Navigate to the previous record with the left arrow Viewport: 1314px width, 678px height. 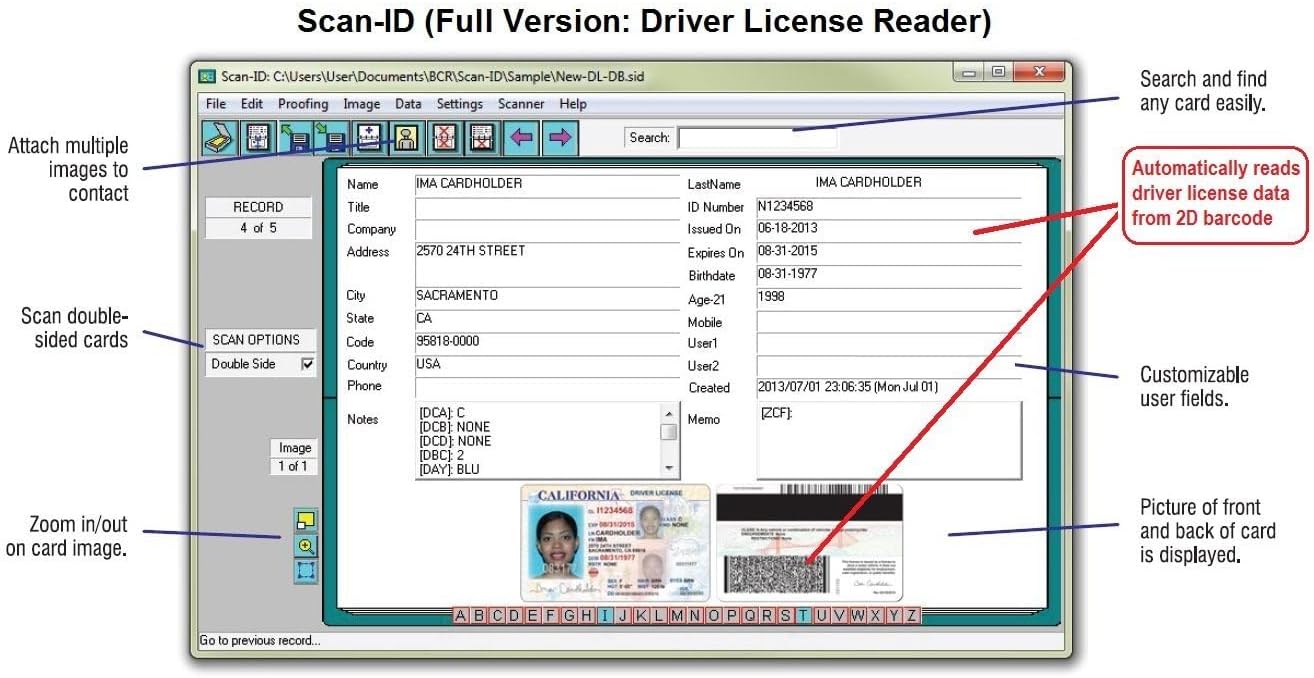pos(520,137)
